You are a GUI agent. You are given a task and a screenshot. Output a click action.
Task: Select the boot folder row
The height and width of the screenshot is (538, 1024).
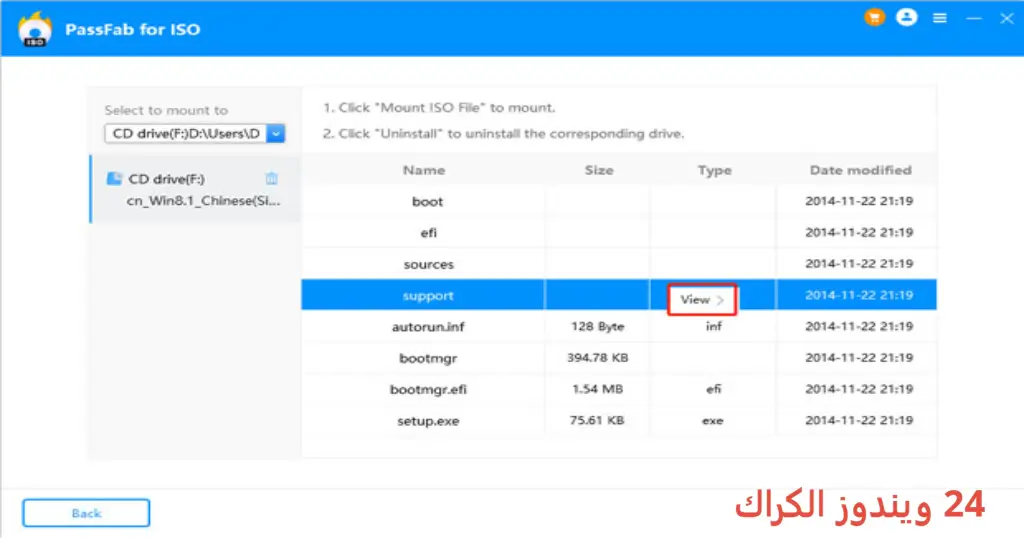(618, 201)
